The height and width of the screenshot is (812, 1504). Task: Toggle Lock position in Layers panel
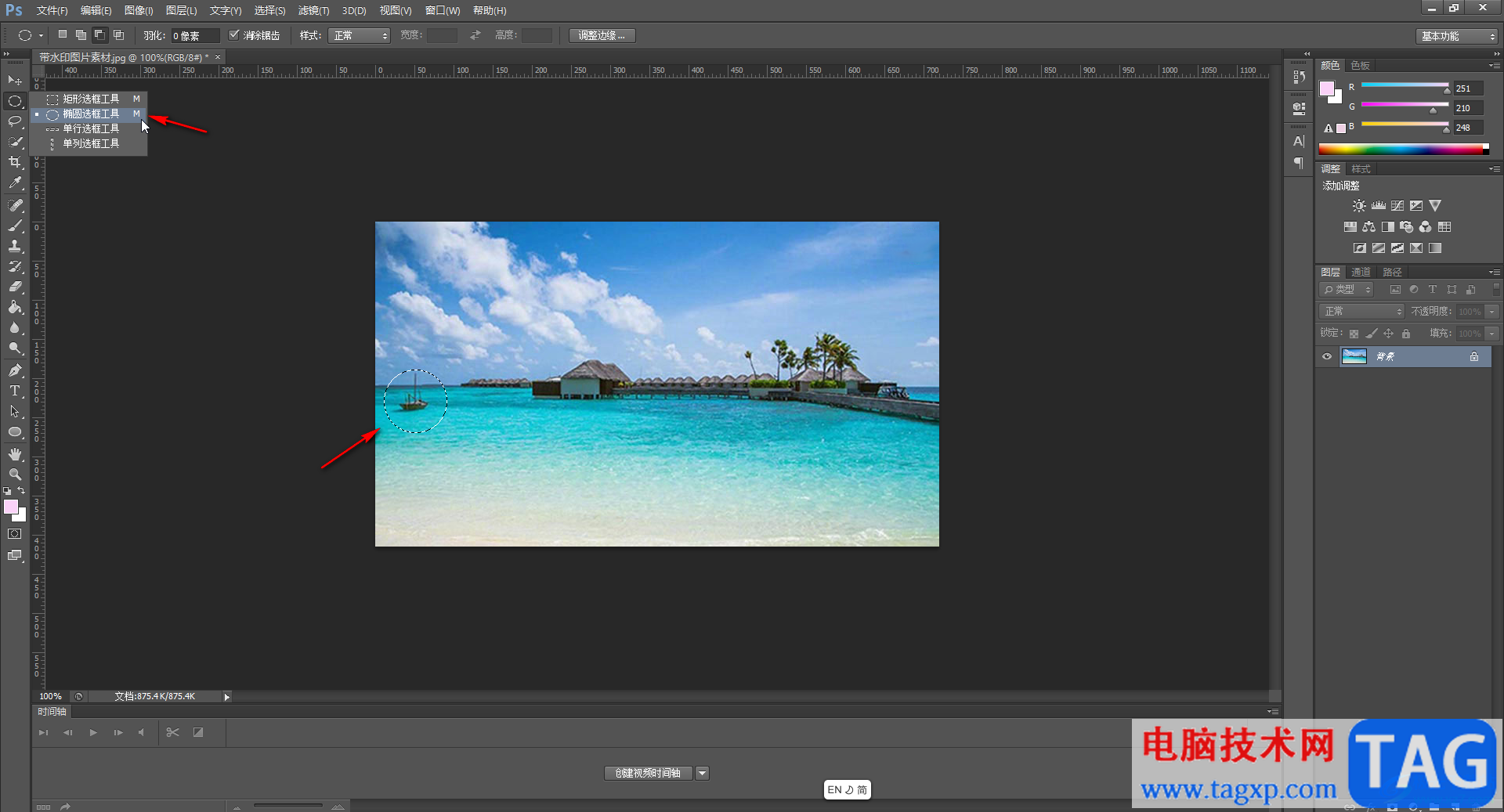[1388, 334]
